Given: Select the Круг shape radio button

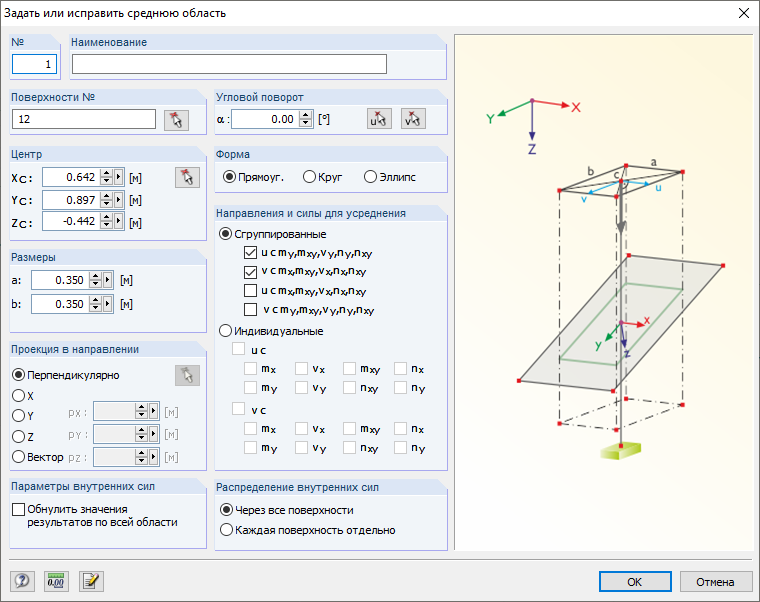Looking at the screenshot, I should point(309,177).
